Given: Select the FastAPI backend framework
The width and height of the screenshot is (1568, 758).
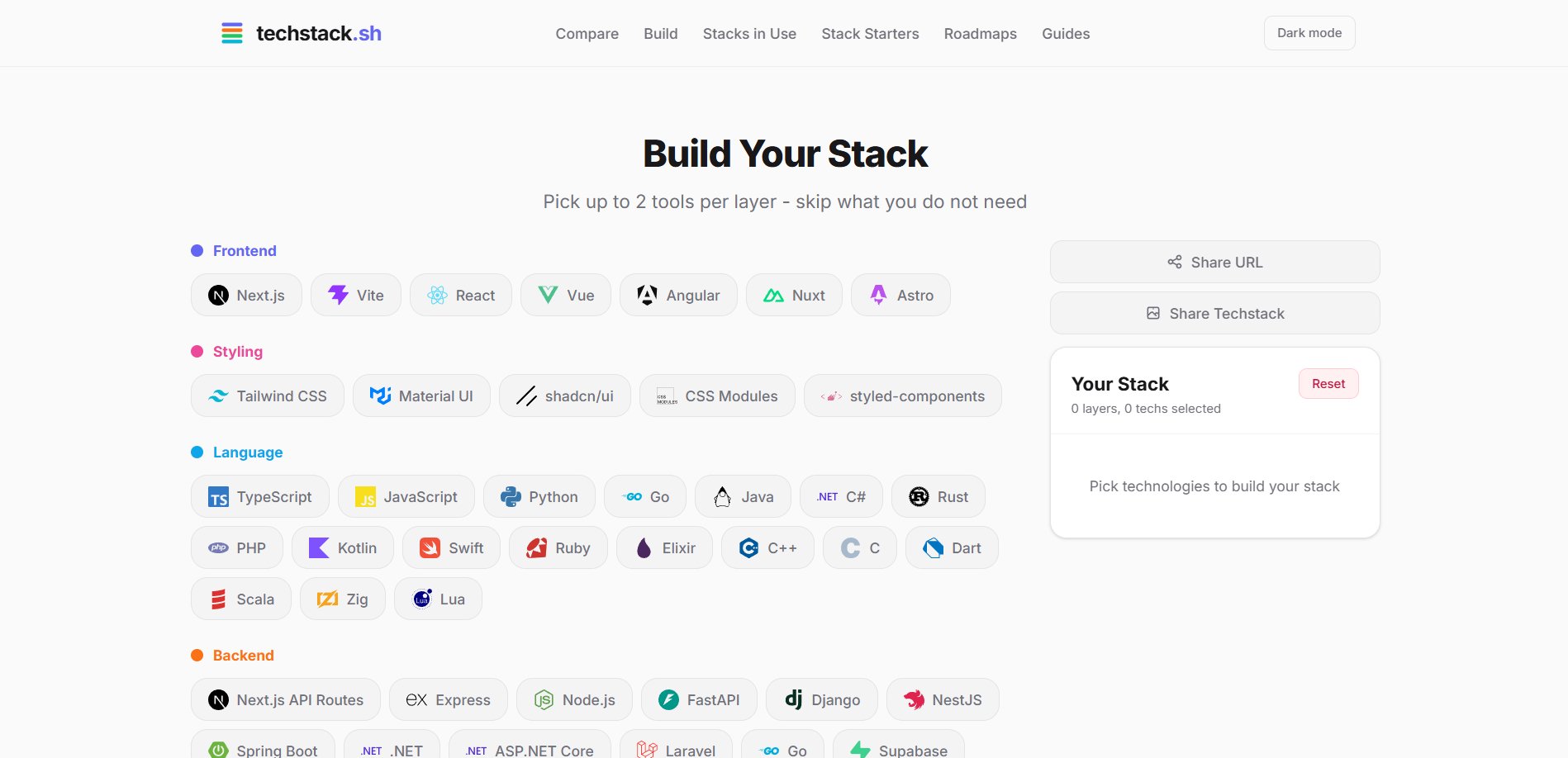Looking at the screenshot, I should (698, 699).
